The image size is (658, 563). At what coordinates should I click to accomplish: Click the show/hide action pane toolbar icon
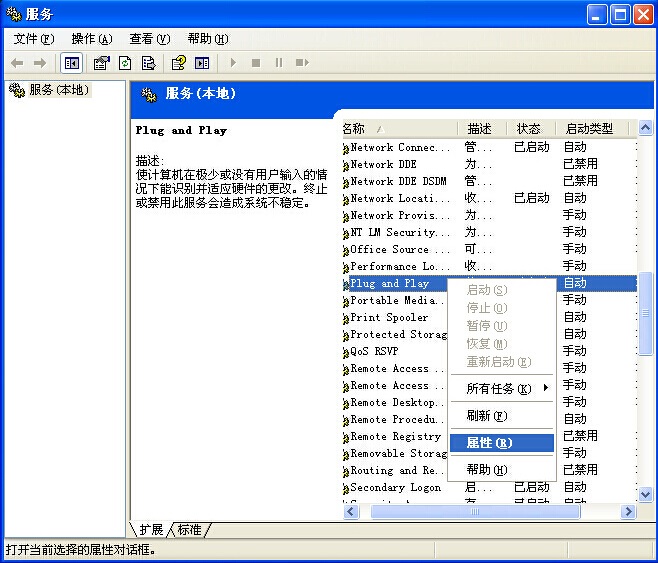pyautogui.click(x=202, y=63)
